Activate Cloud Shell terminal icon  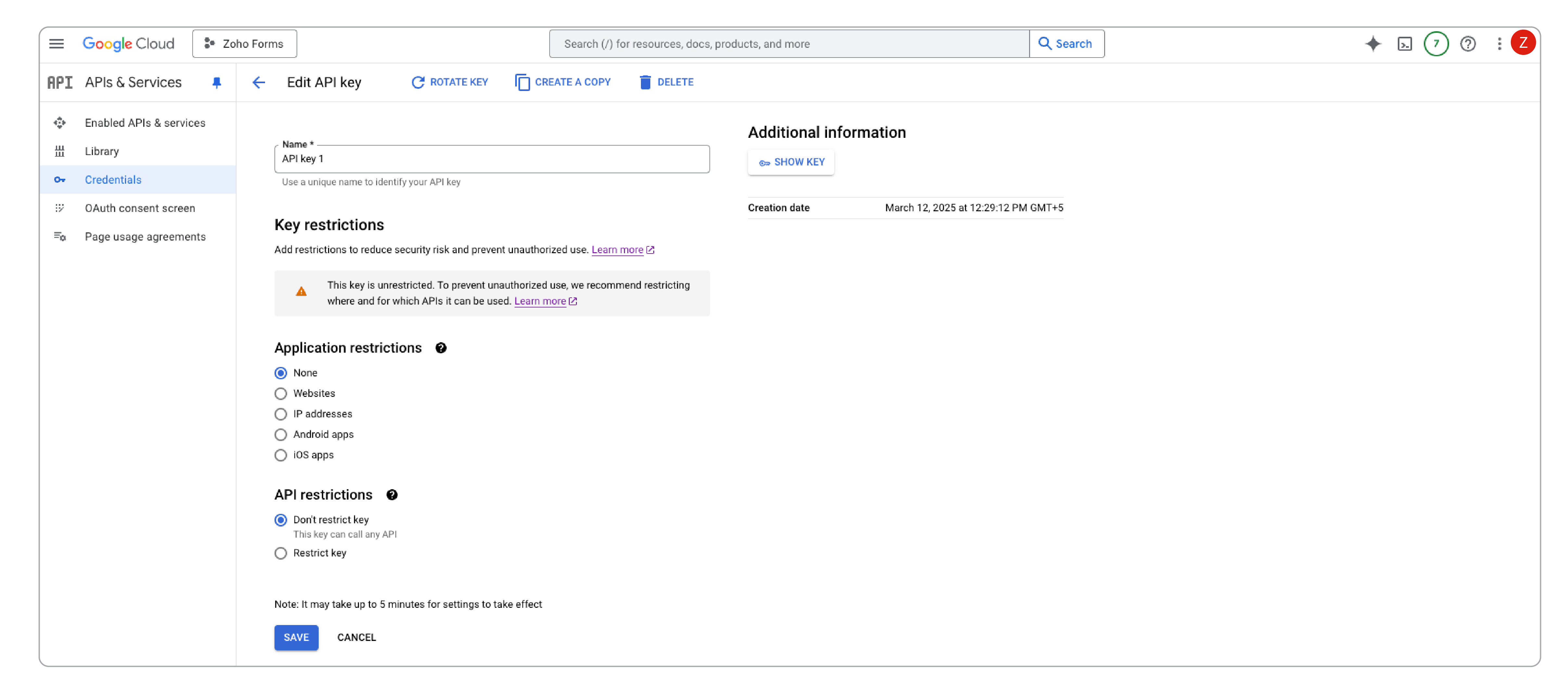pos(1404,44)
